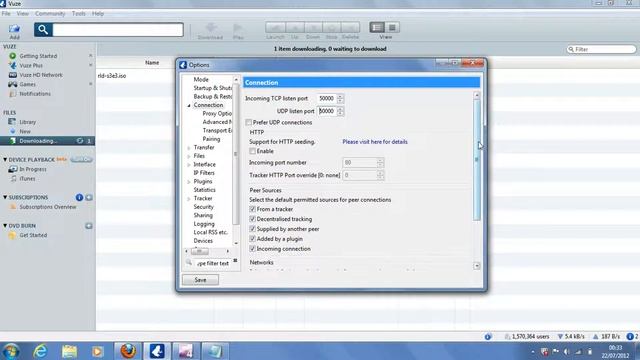
Task: Collapse the DVD Burn section
Action: pos(5,226)
